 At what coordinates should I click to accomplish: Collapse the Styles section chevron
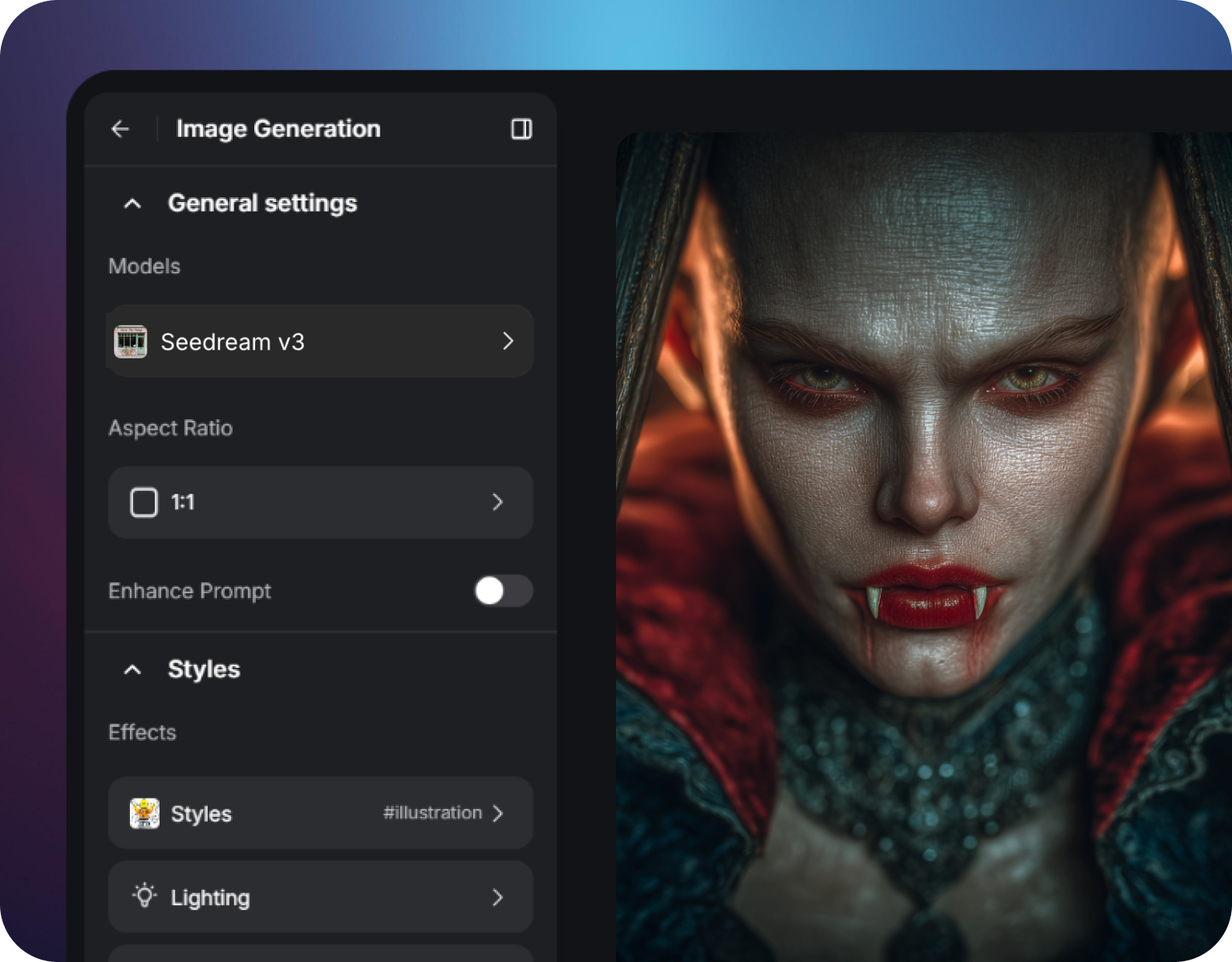click(x=132, y=669)
